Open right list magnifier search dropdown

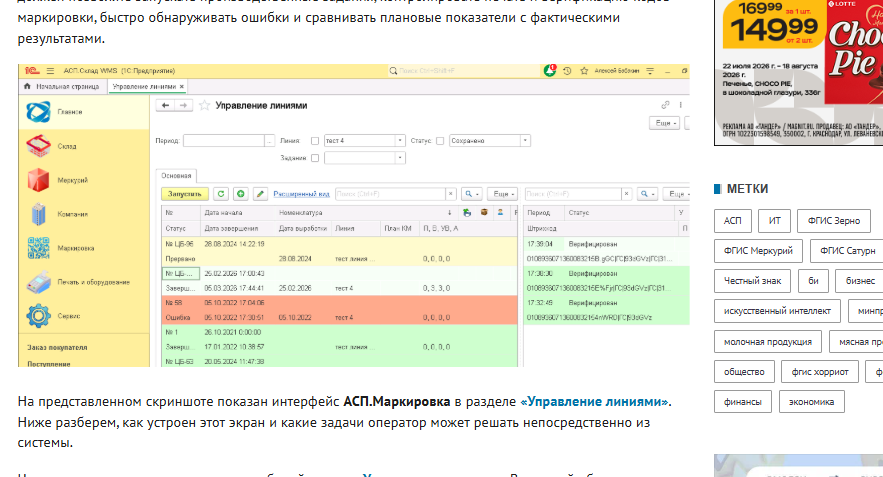pos(647,194)
